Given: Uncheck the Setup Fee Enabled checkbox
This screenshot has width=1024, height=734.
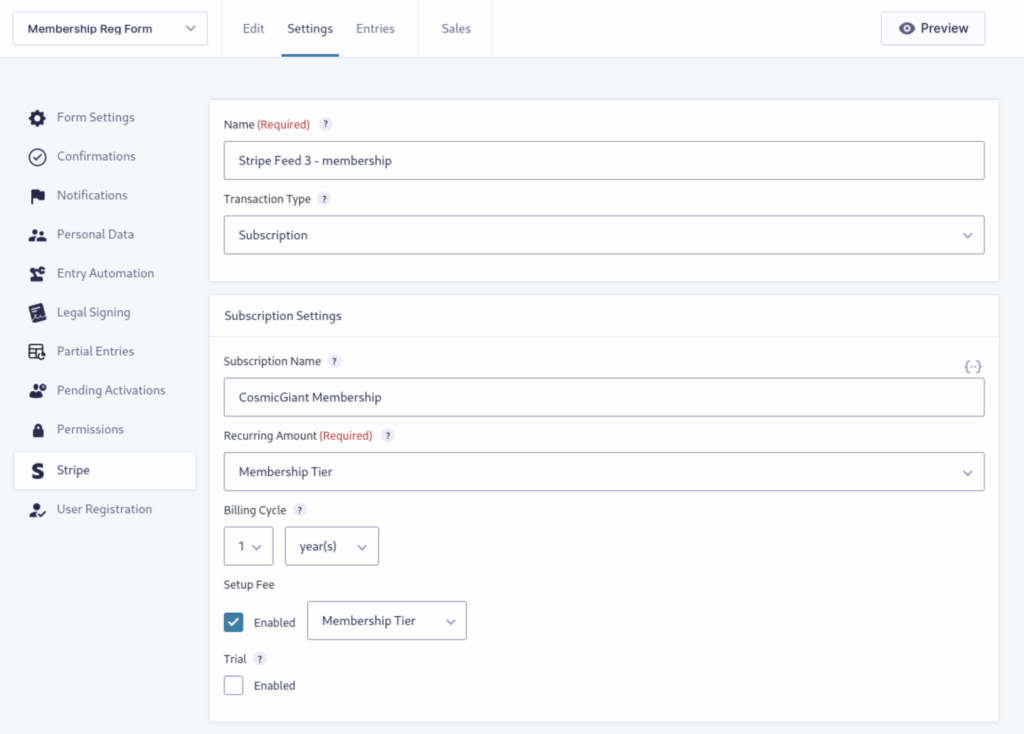Looking at the screenshot, I should [233, 622].
